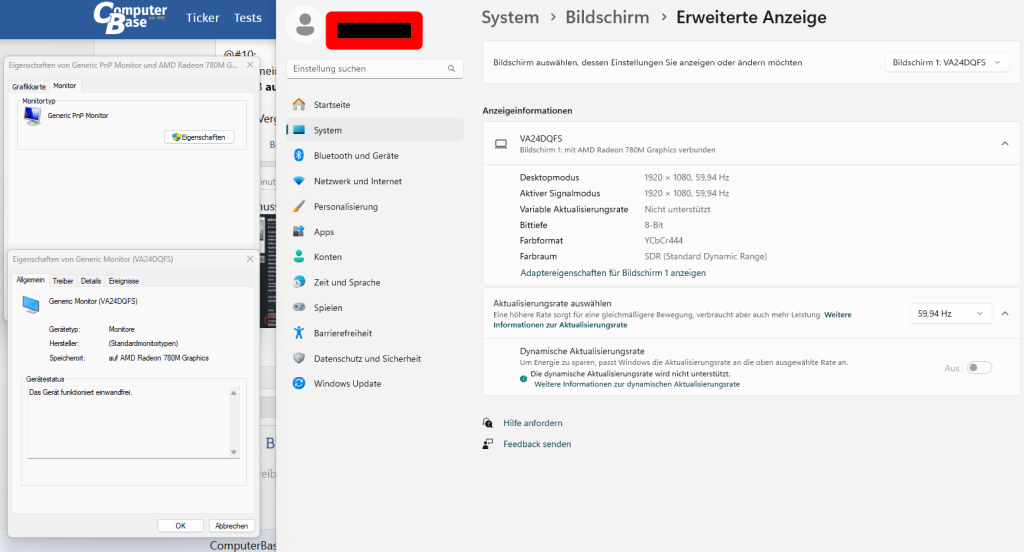Screen dimensions: 1024x552
Task: Click the Feedback senden icon
Action: coord(488,444)
